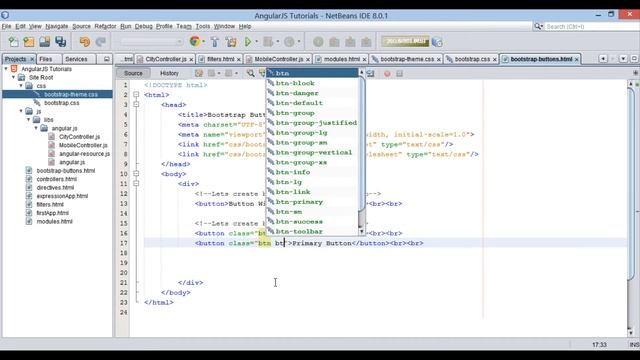Collapse the angular.js folder node
Image resolution: width=640 pixels, height=360 pixels.
click(x=36, y=128)
